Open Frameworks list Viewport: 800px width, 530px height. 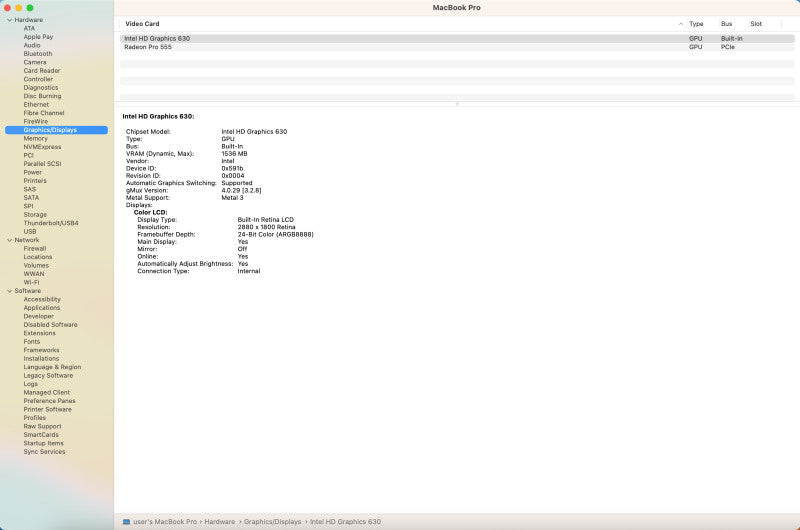[x=41, y=350]
